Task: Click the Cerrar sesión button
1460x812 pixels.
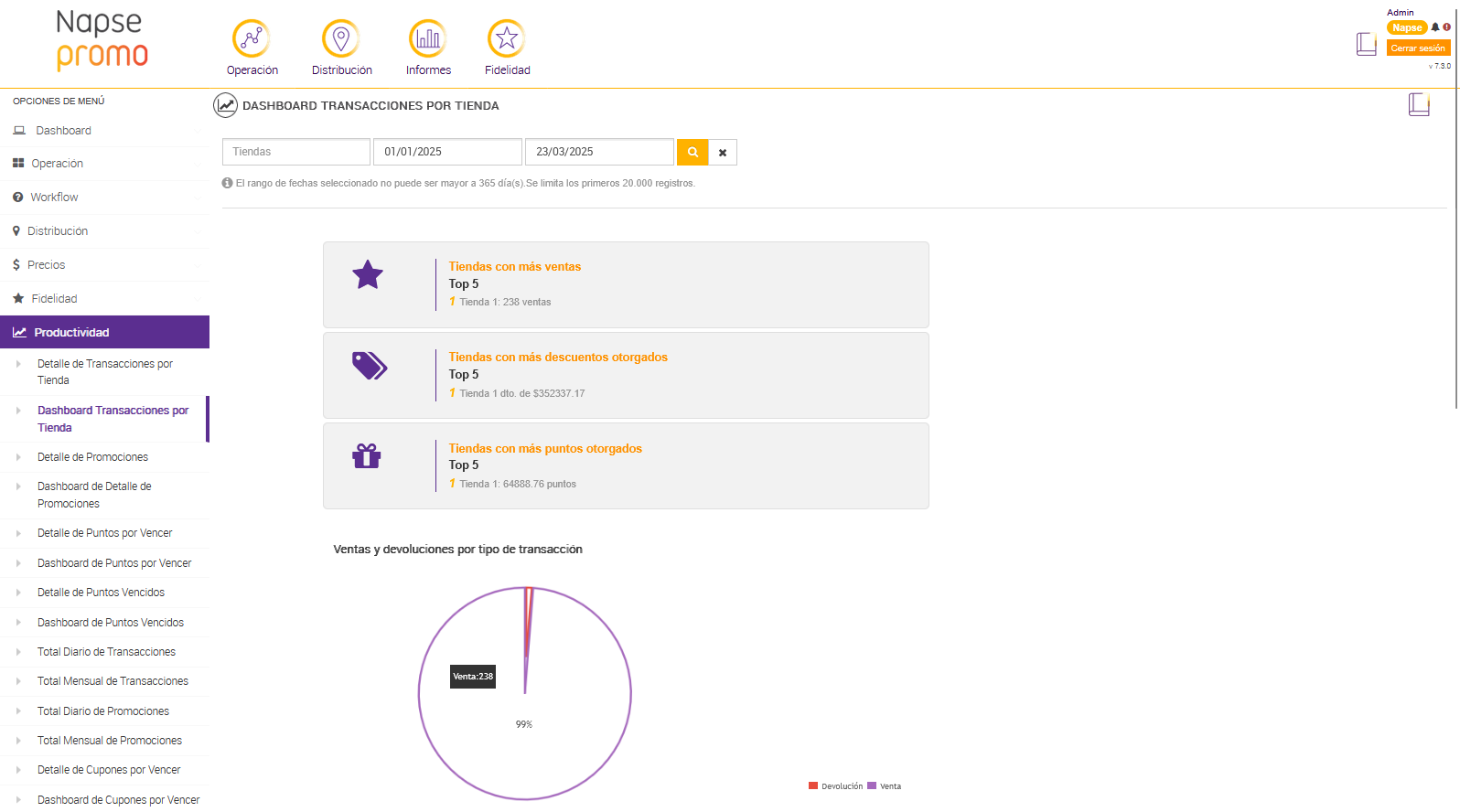Action: tap(1418, 48)
